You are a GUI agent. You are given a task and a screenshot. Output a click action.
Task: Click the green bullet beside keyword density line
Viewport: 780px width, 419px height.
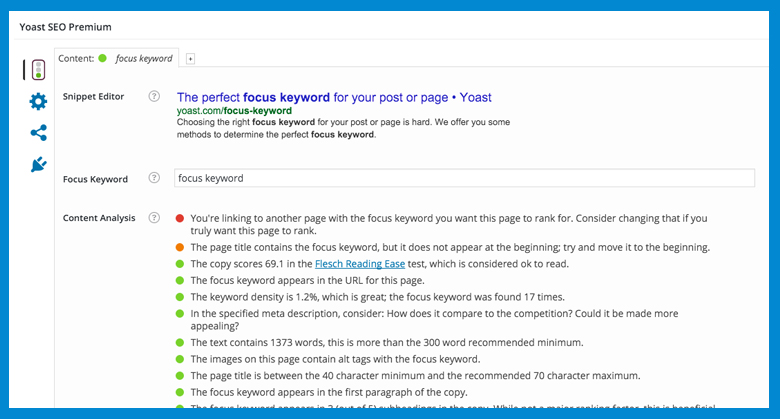click(180, 297)
